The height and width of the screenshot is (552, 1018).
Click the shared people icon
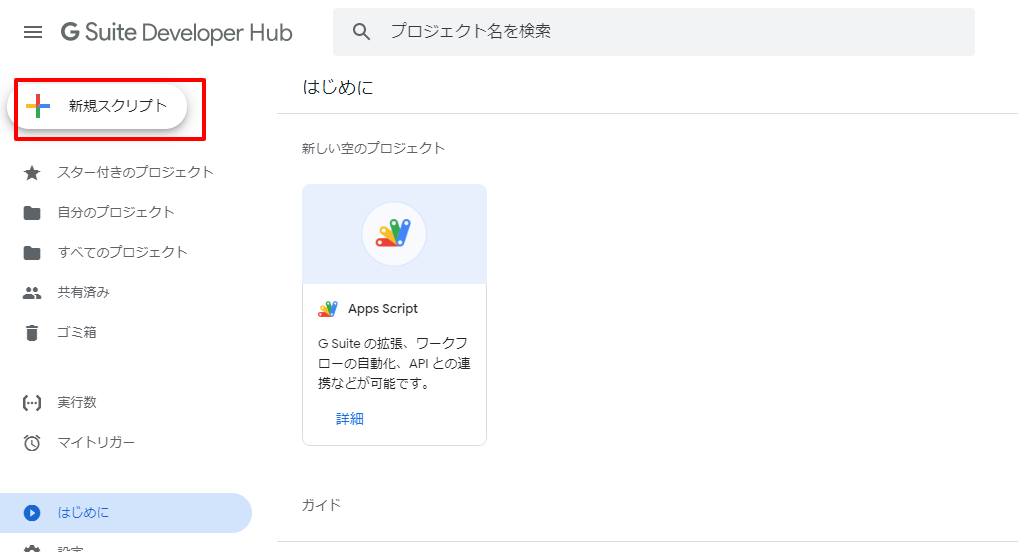coord(32,293)
